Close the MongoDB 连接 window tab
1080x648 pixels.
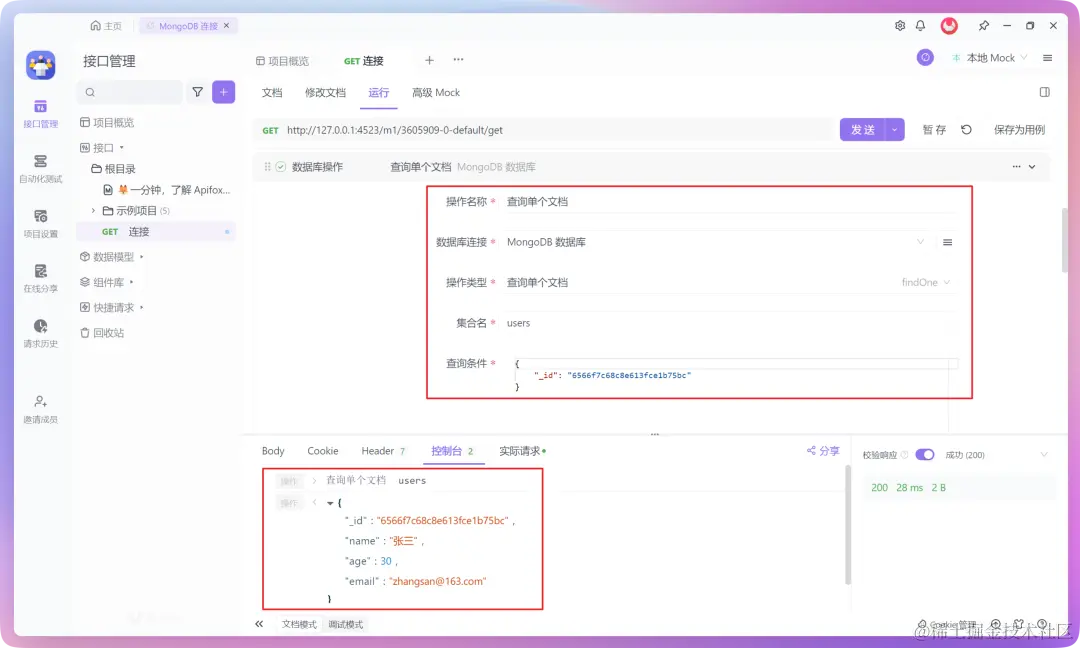click(227, 25)
